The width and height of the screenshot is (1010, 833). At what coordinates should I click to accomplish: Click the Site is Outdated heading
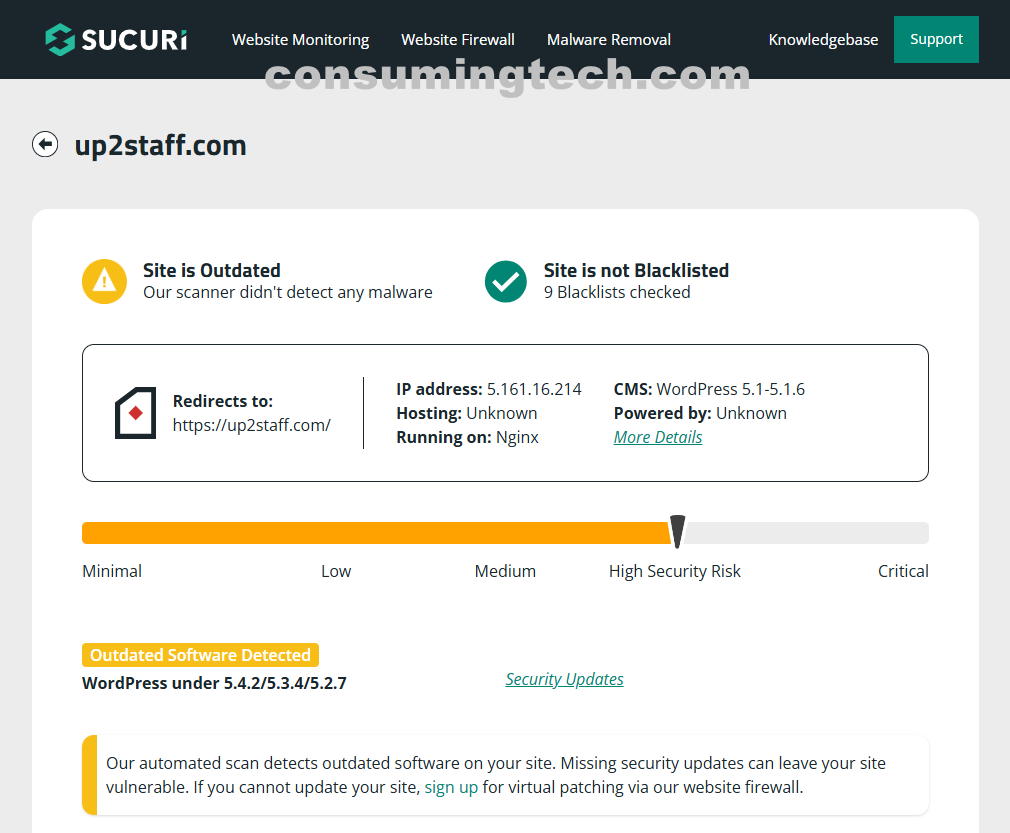click(211, 270)
